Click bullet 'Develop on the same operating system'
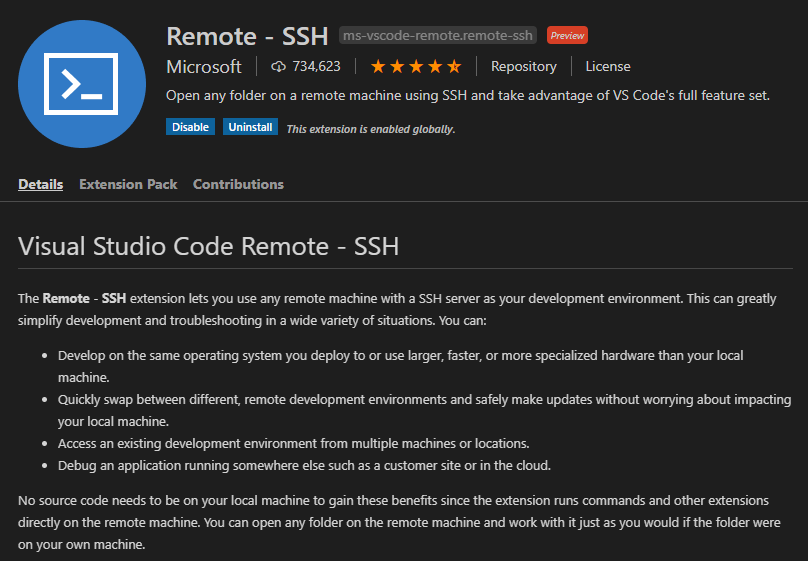The image size is (808, 561). click(x=400, y=366)
